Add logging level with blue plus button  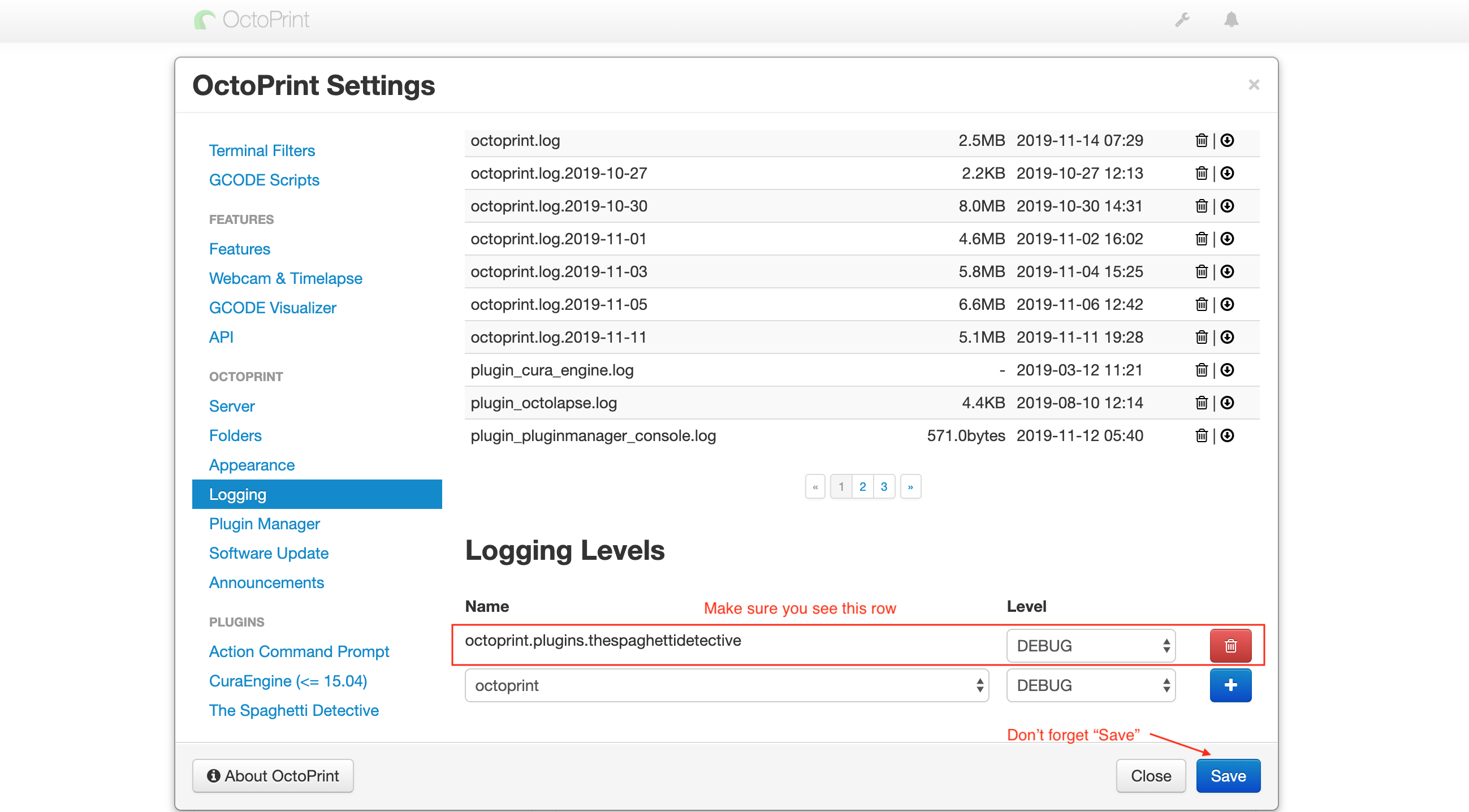coord(1230,685)
